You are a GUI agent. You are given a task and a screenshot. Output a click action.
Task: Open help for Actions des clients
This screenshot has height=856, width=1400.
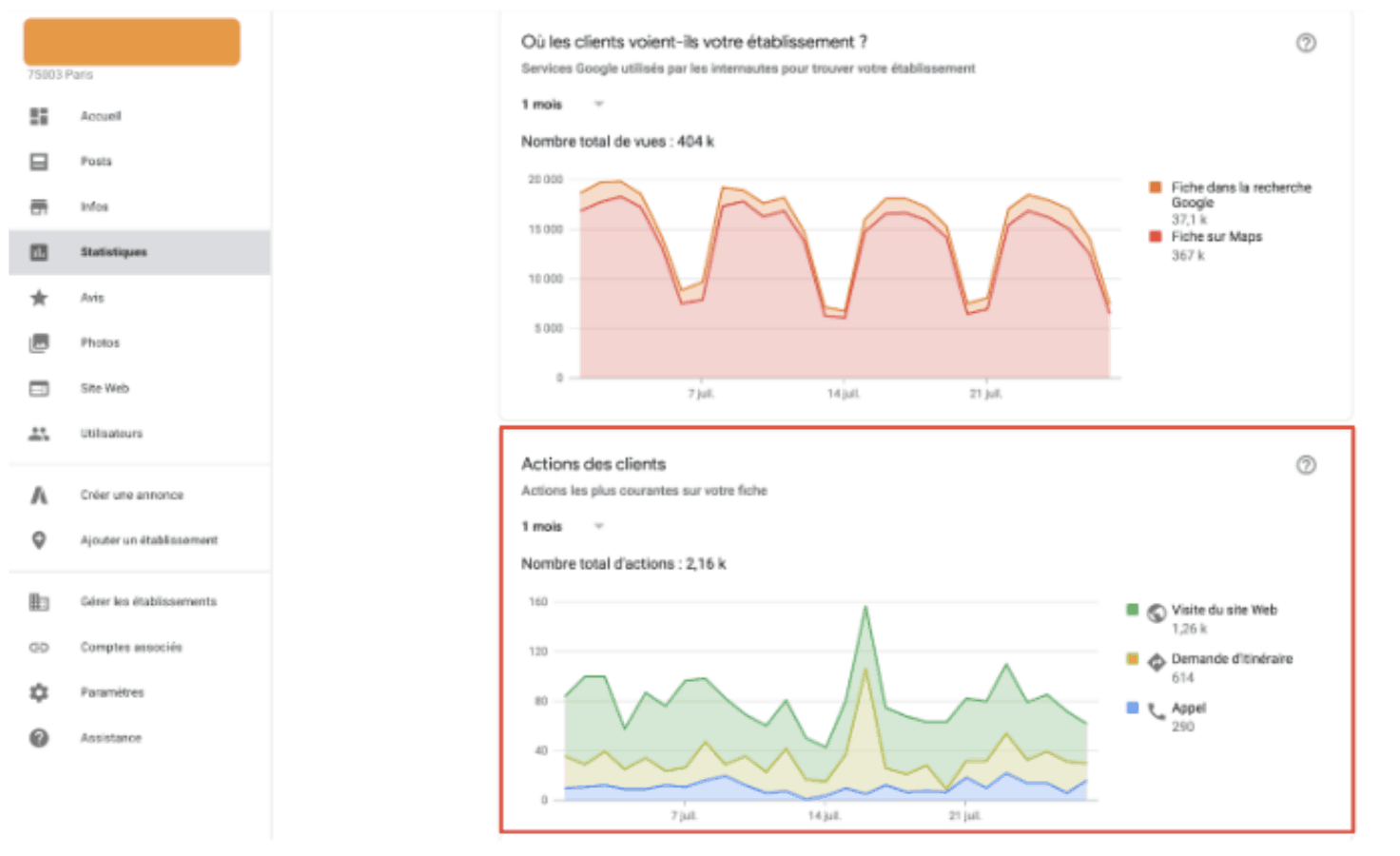1306,465
